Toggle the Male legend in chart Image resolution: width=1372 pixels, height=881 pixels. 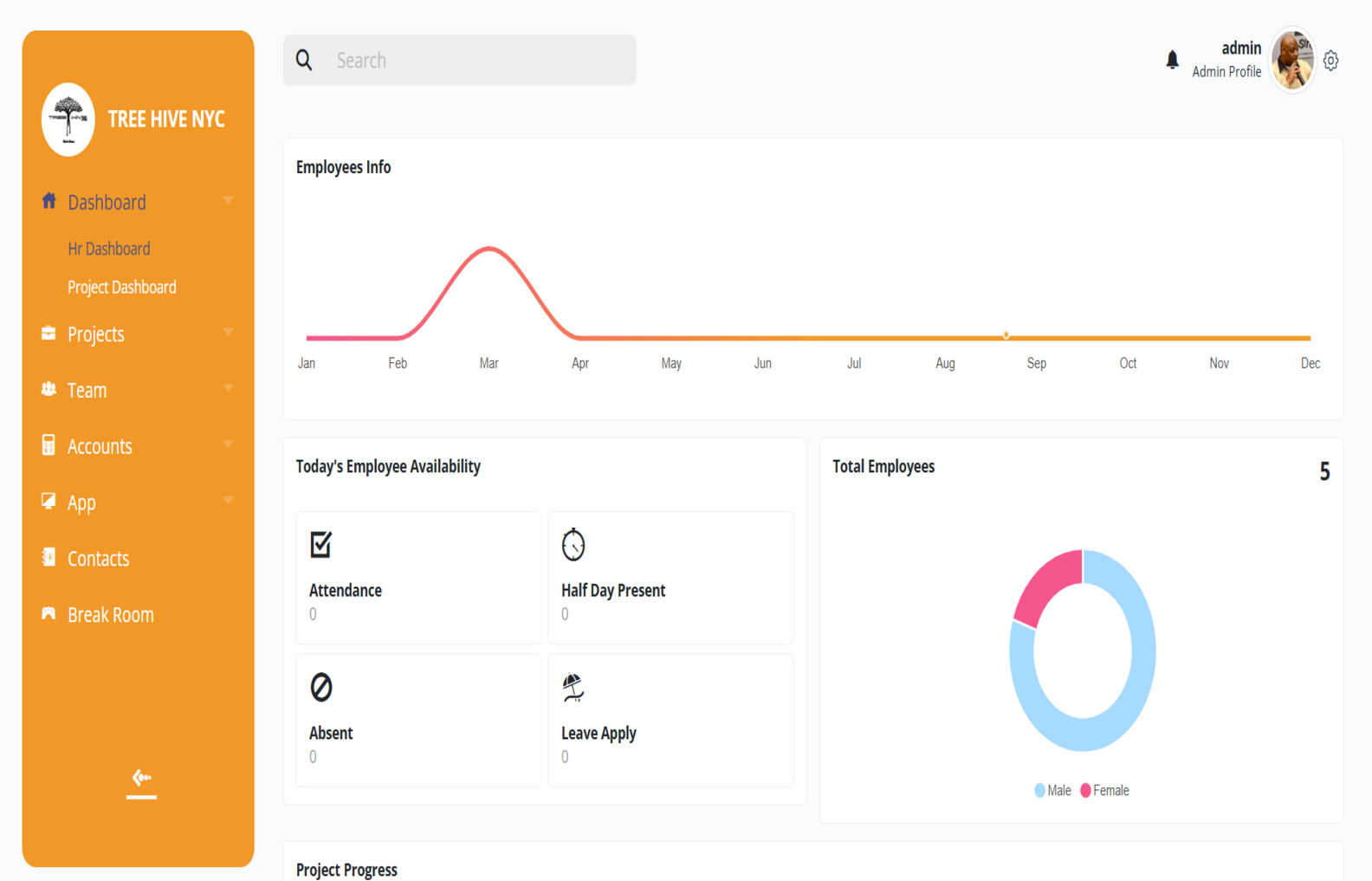[x=1052, y=790]
